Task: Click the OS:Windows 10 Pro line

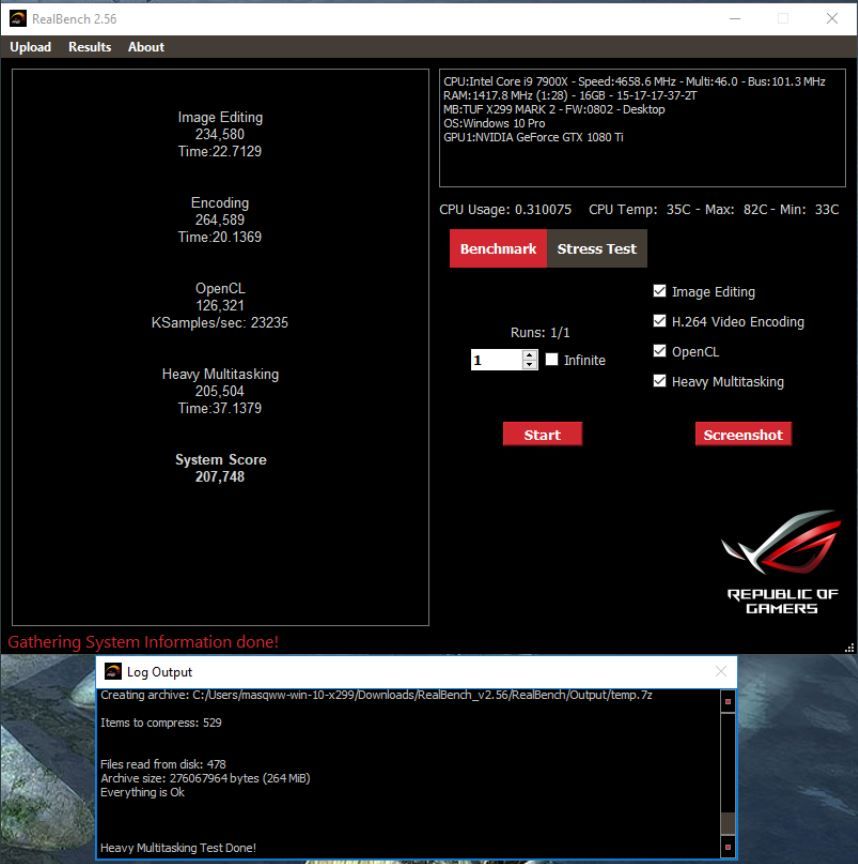Action: coord(494,123)
